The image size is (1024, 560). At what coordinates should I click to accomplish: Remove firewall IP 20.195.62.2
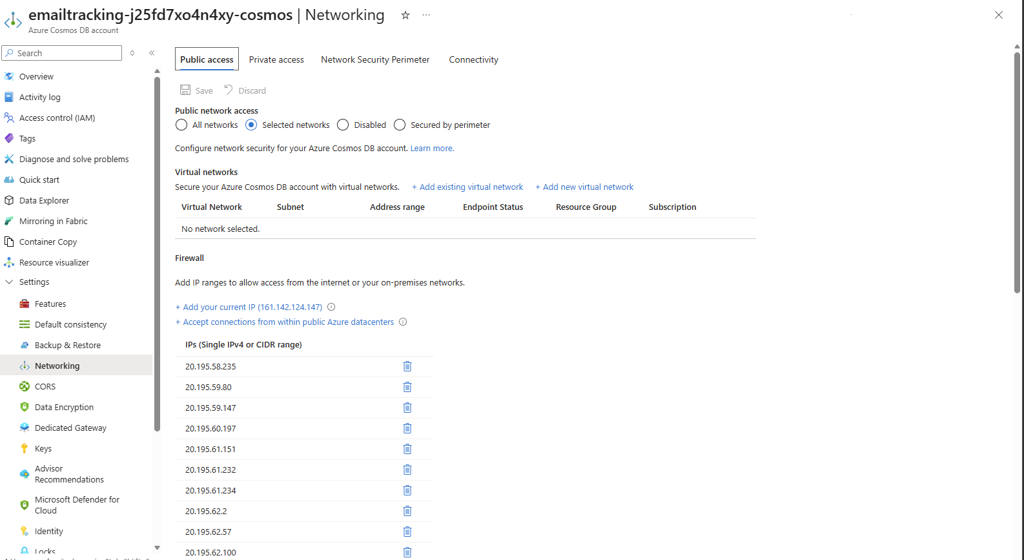pyautogui.click(x=407, y=511)
